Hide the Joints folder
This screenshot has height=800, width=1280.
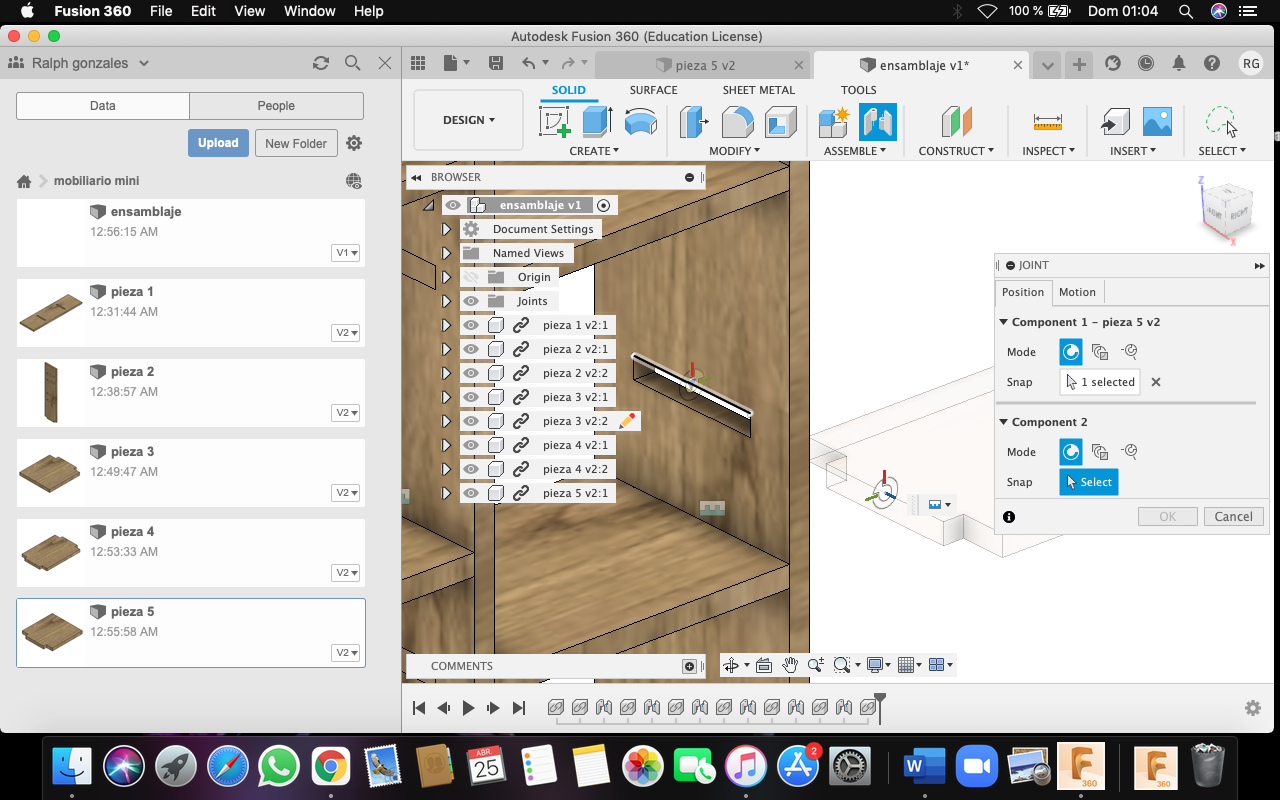pos(471,301)
